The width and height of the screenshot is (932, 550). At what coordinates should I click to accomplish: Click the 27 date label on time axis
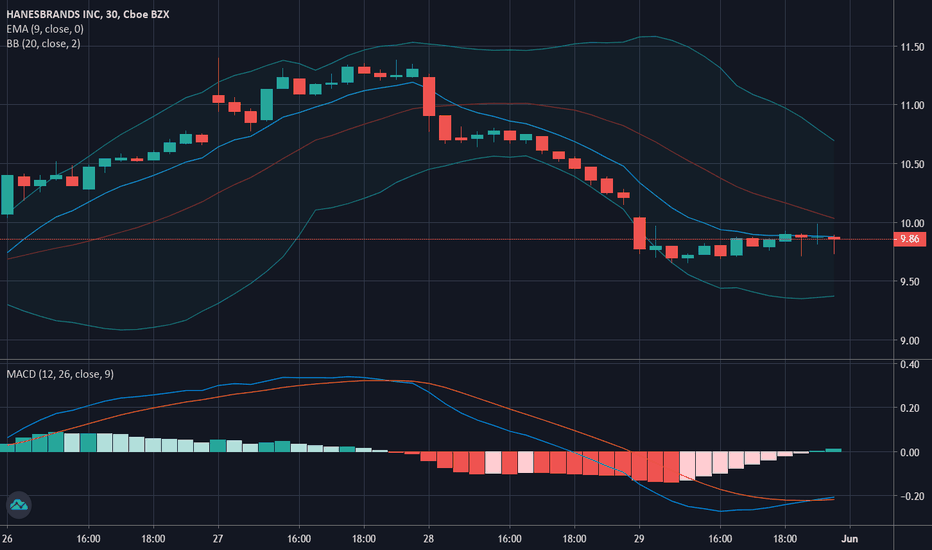(218, 539)
